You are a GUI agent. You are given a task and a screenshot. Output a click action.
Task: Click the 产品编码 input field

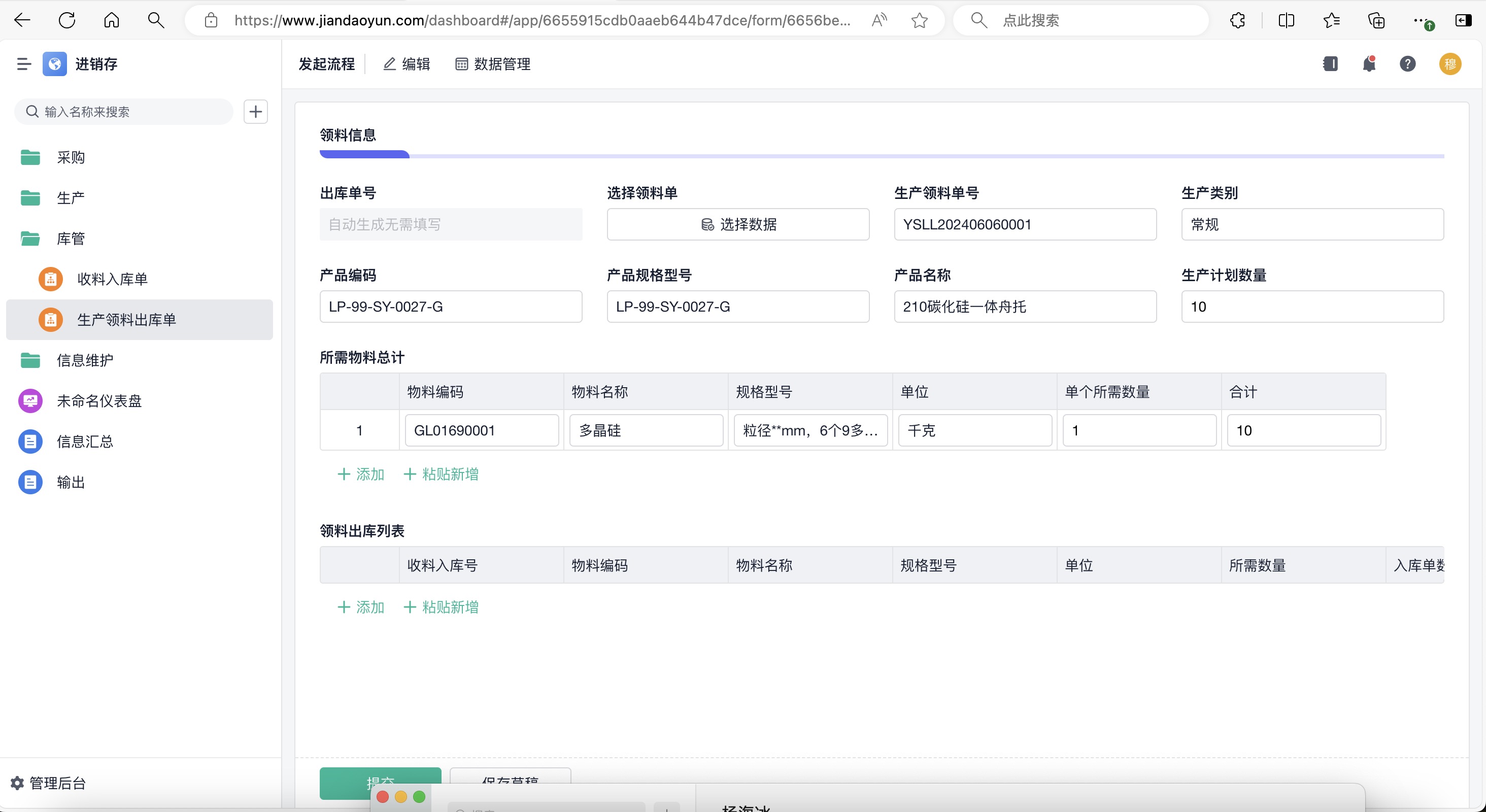coord(451,307)
